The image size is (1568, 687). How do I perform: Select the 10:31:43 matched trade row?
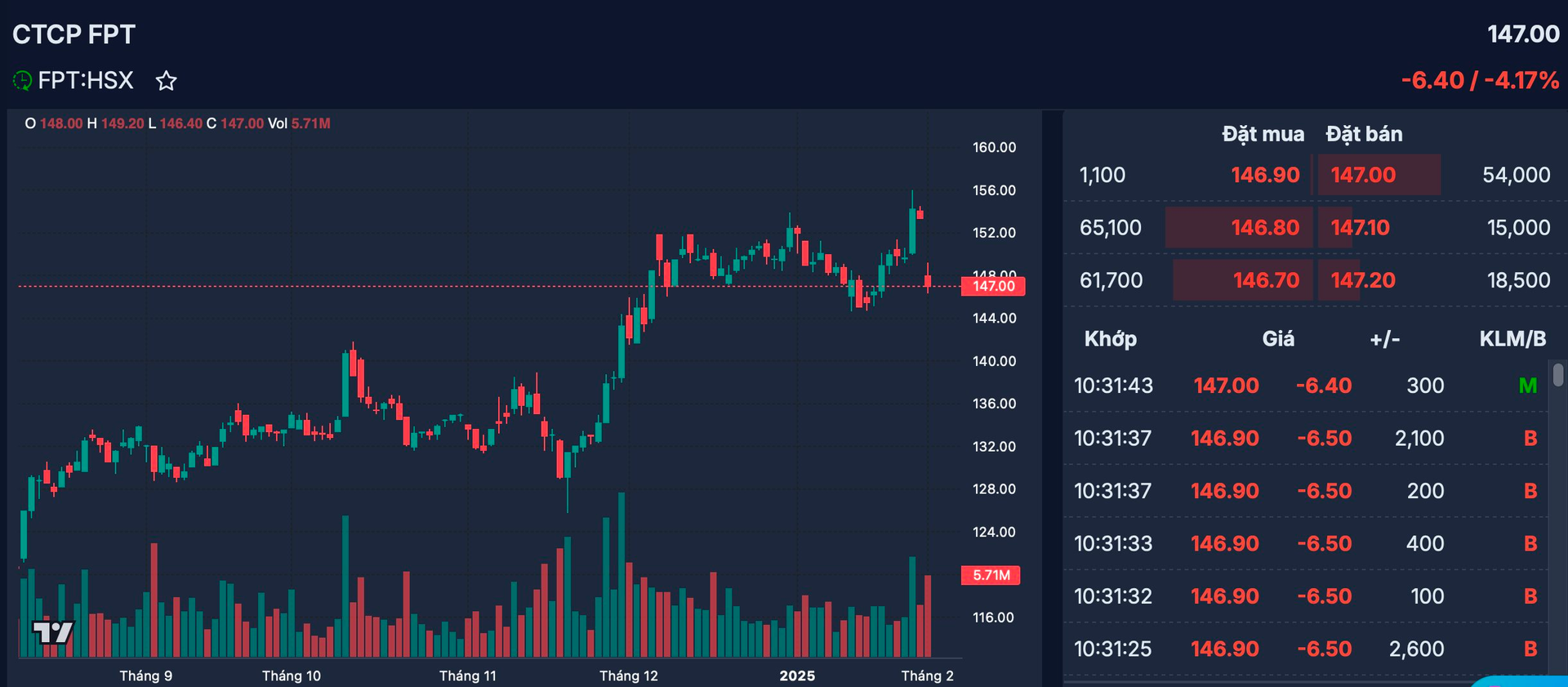(x=1305, y=386)
